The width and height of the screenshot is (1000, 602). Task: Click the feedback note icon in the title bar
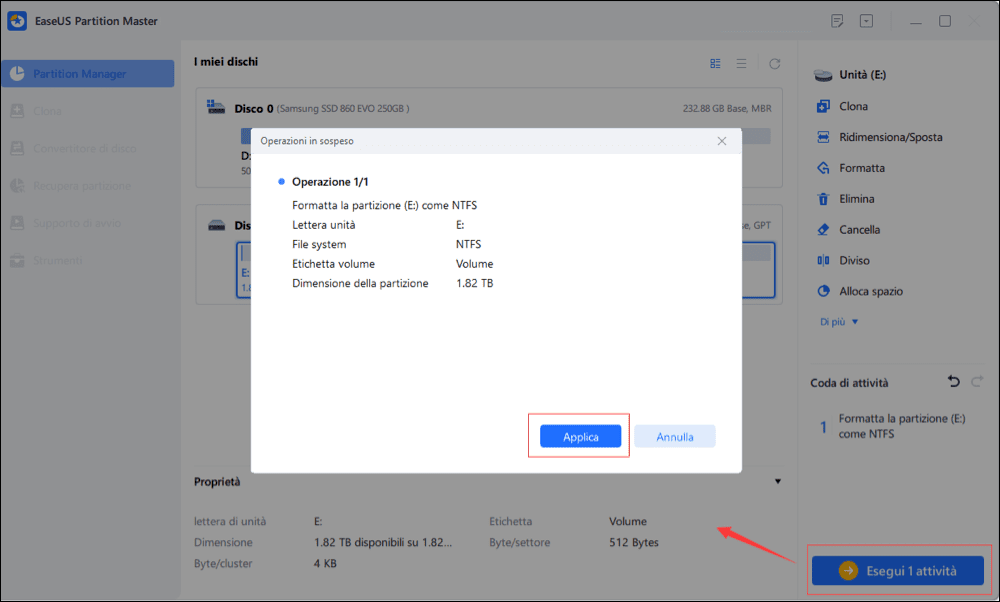tap(837, 21)
